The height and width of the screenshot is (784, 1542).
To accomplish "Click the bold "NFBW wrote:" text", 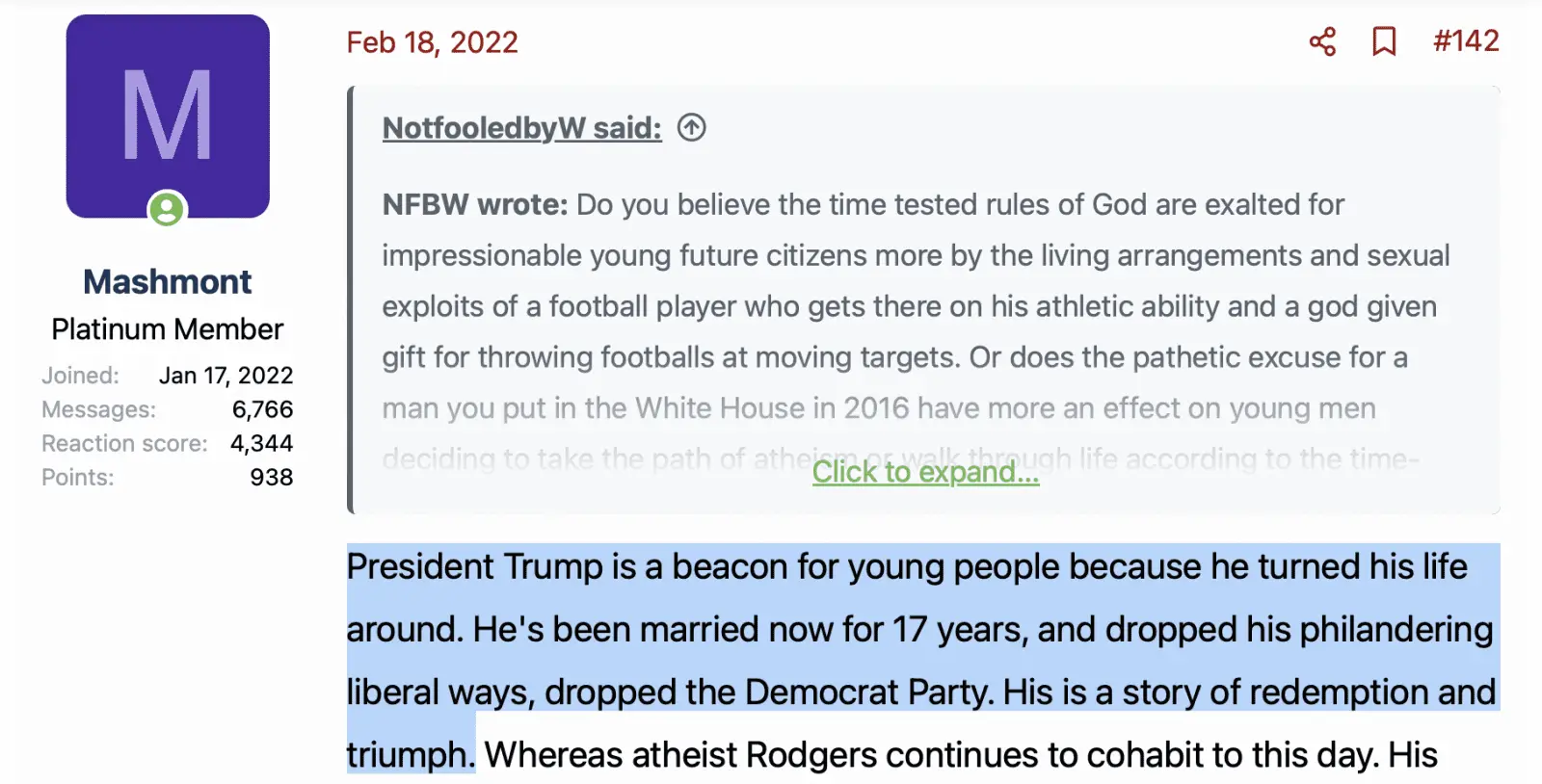I will (x=475, y=205).
